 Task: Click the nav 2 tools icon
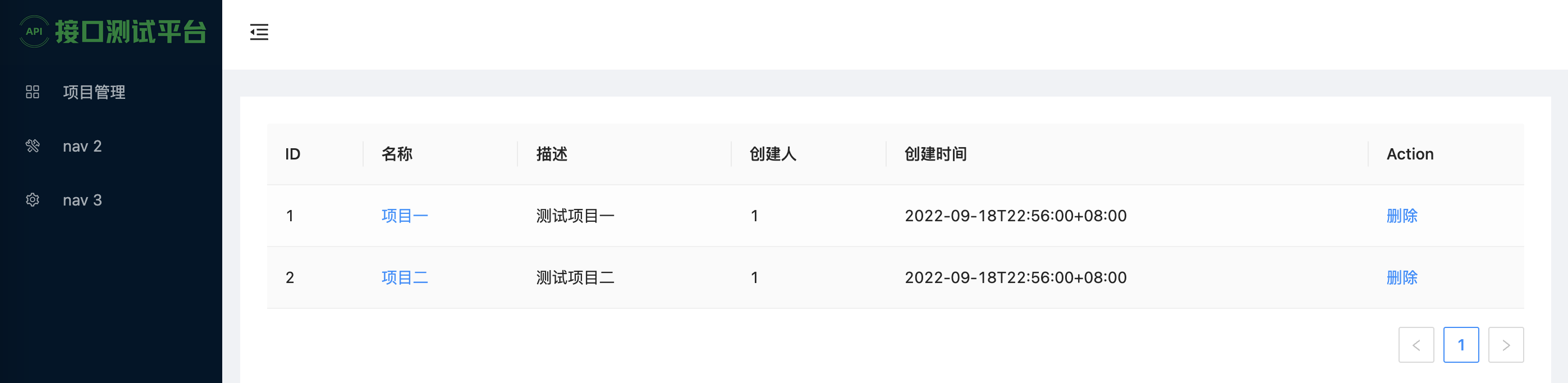point(32,146)
